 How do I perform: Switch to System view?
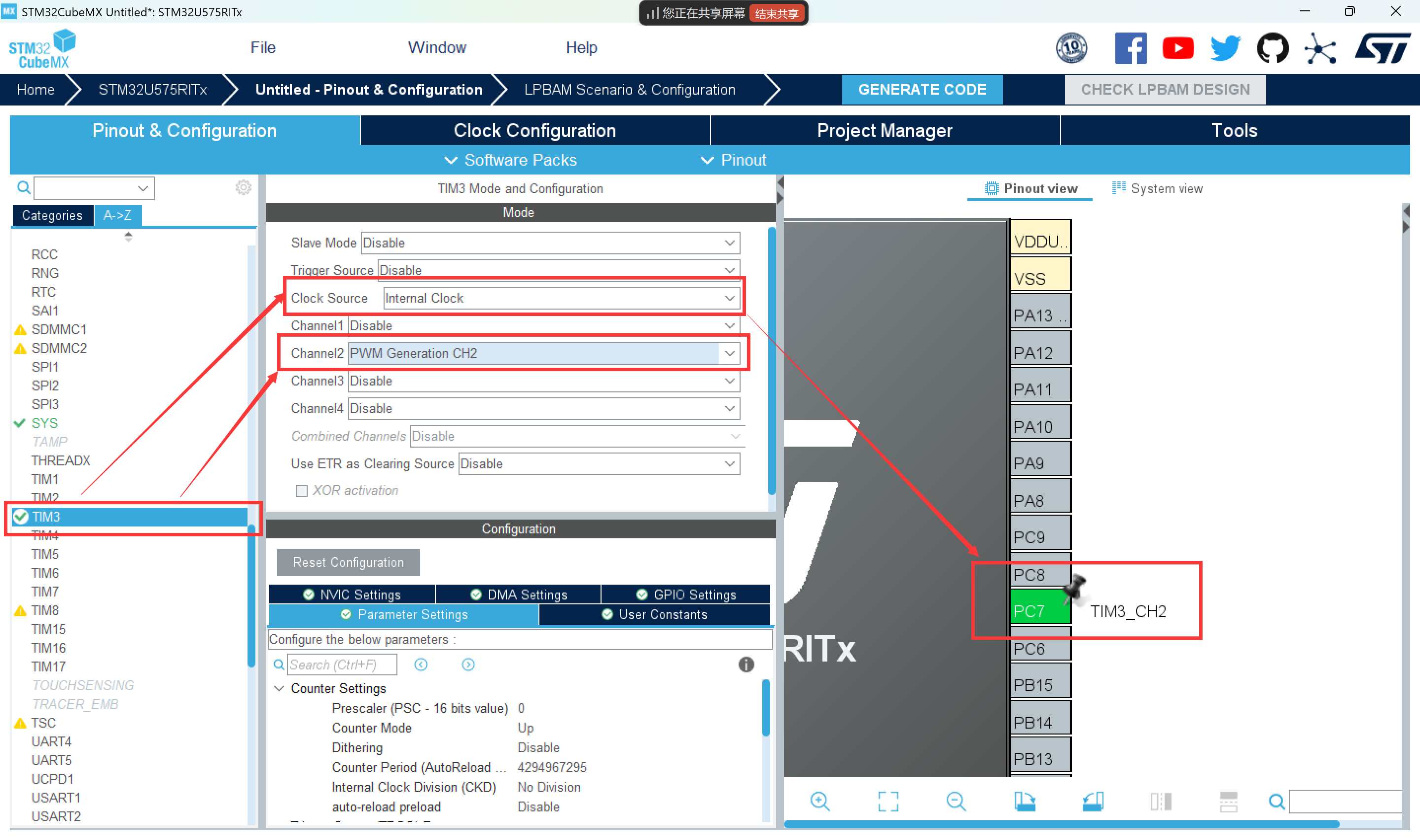coord(1157,188)
